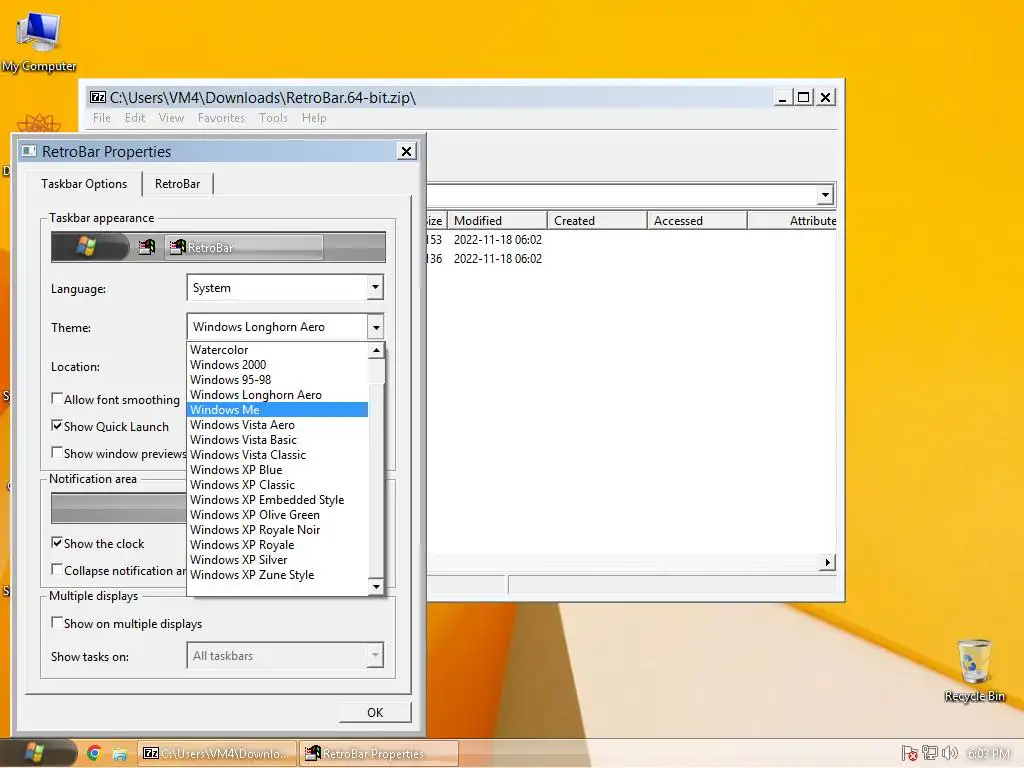
Task: Click the theme list scroll down arrow
Action: click(x=376, y=586)
